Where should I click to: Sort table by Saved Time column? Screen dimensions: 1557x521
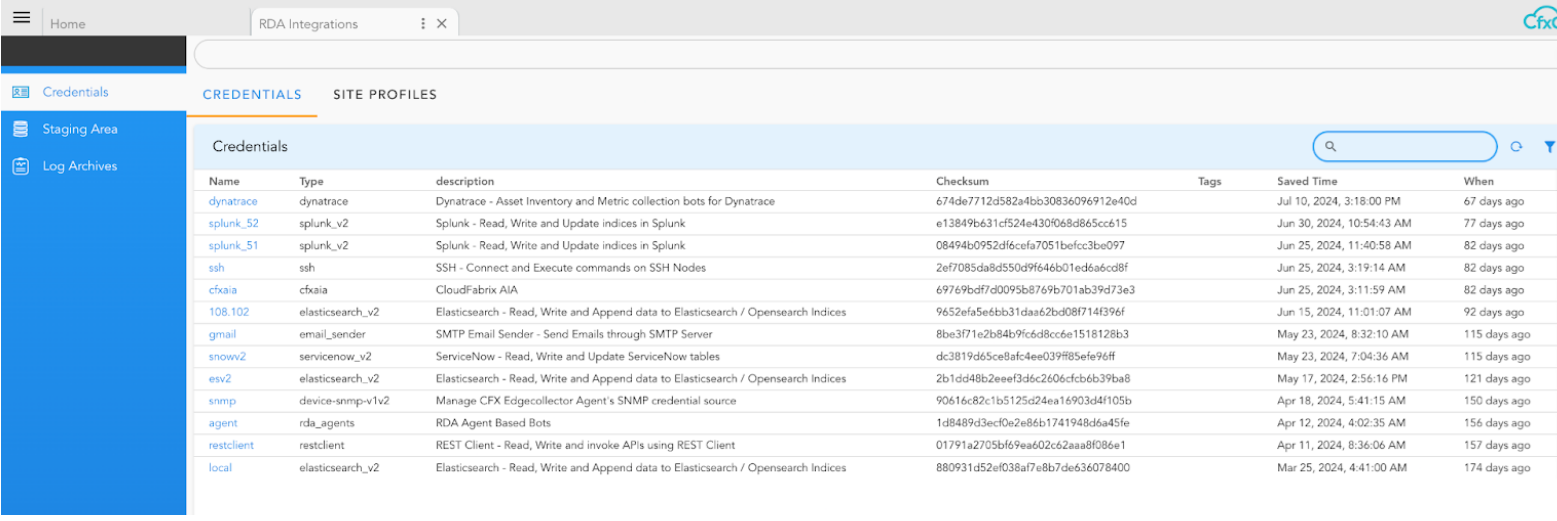click(x=1306, y=181)
